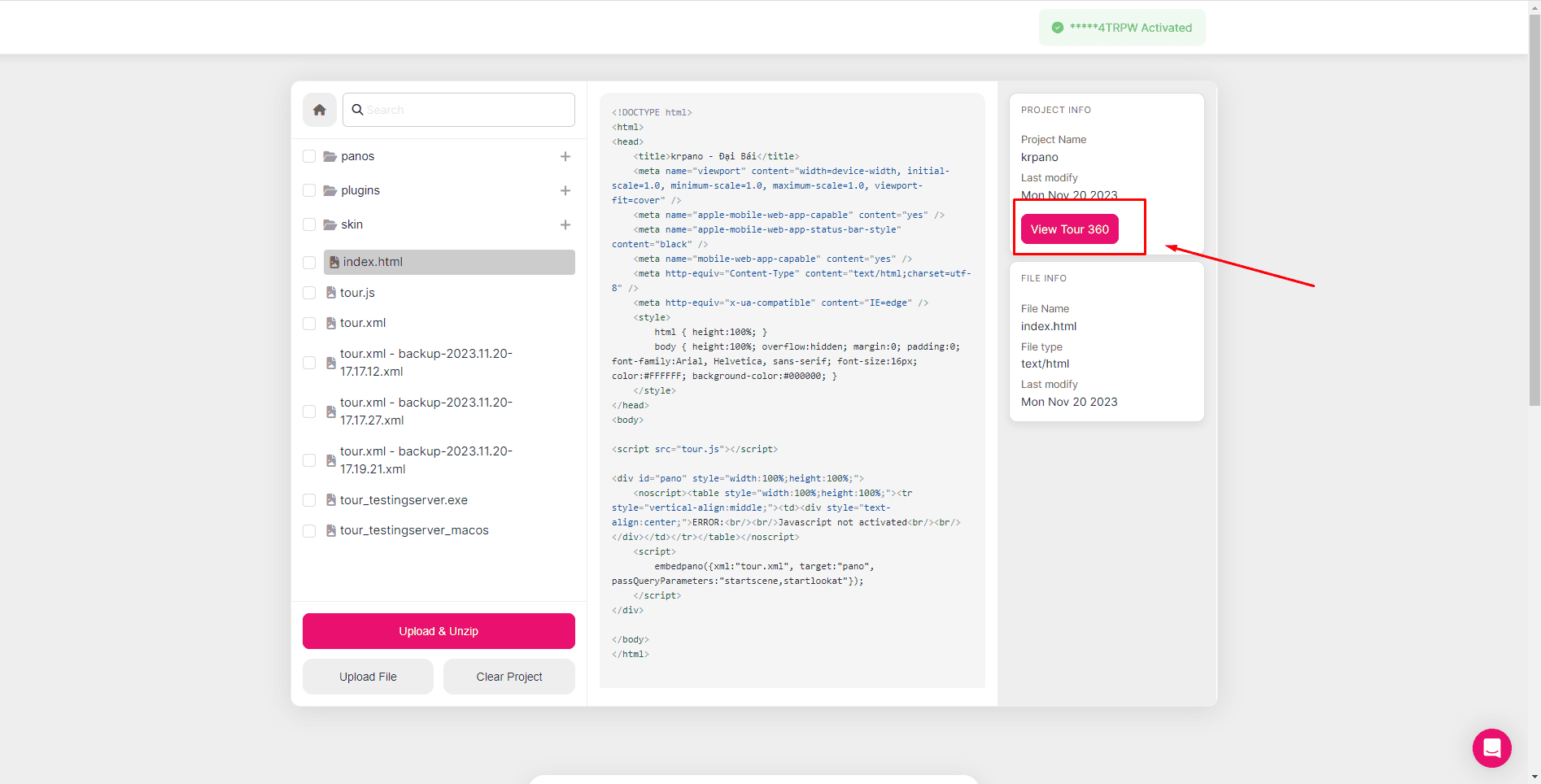The height and width of the screenshot is (784, 1541).
Task: Click the tour.xml file icon
Action: pos(331,323)
